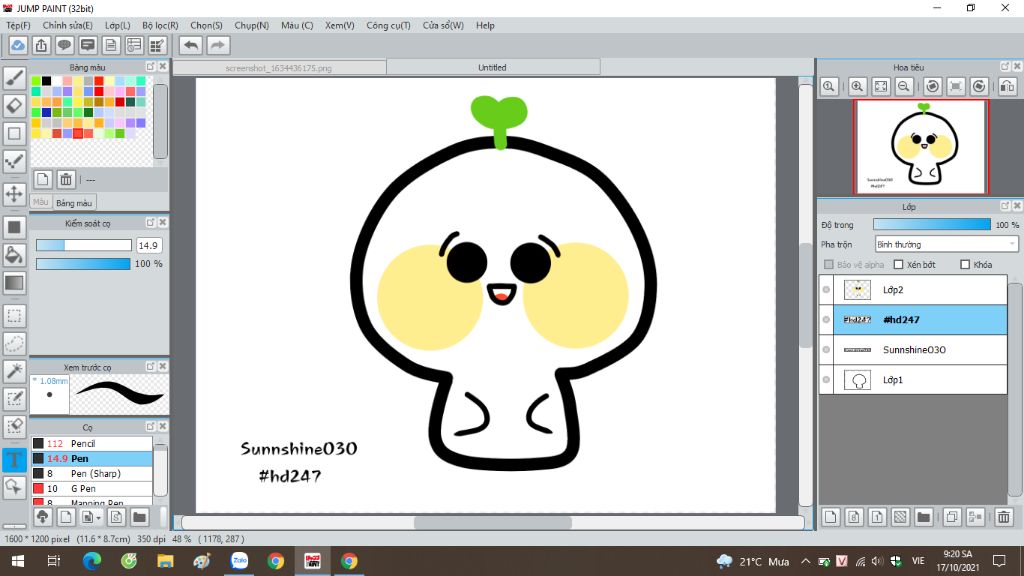Select the Pencil brush
This screenshot has width=1024, height=576.
[x=92, y=443]
